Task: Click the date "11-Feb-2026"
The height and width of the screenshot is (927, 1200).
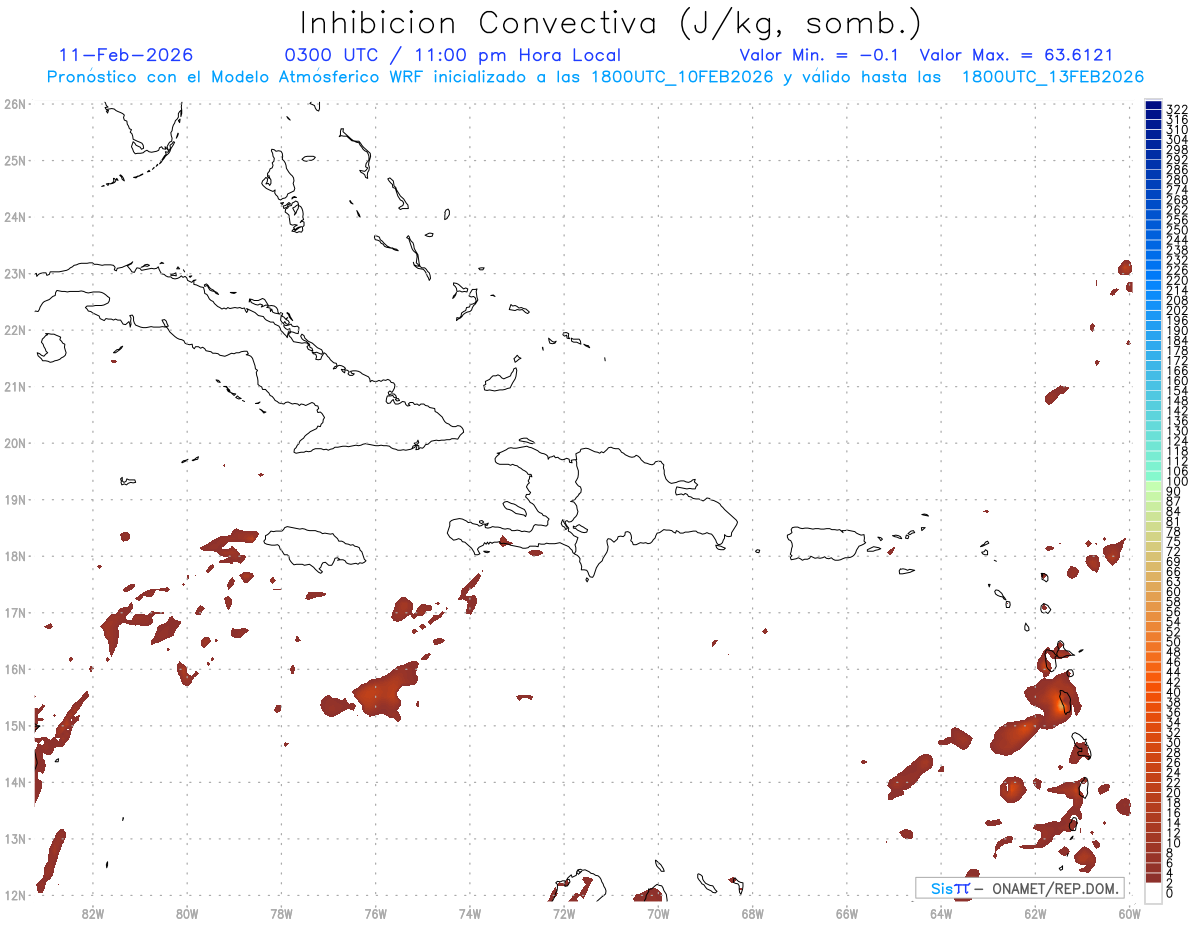Action: click(x=126, y=55)
